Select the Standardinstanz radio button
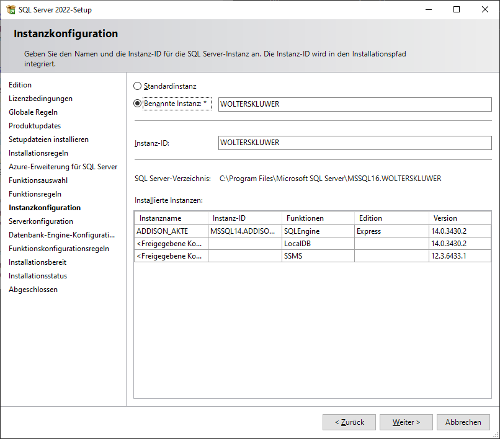The image size is (500, 439). 137,86
